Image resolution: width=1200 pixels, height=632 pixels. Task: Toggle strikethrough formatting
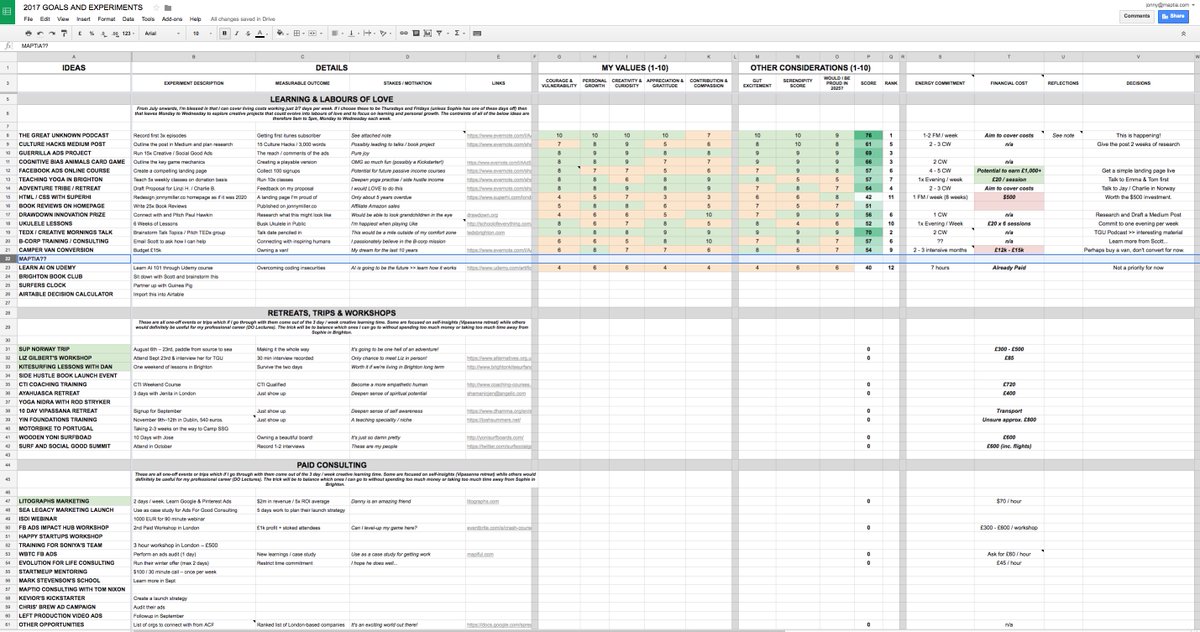tap(248, 33)
